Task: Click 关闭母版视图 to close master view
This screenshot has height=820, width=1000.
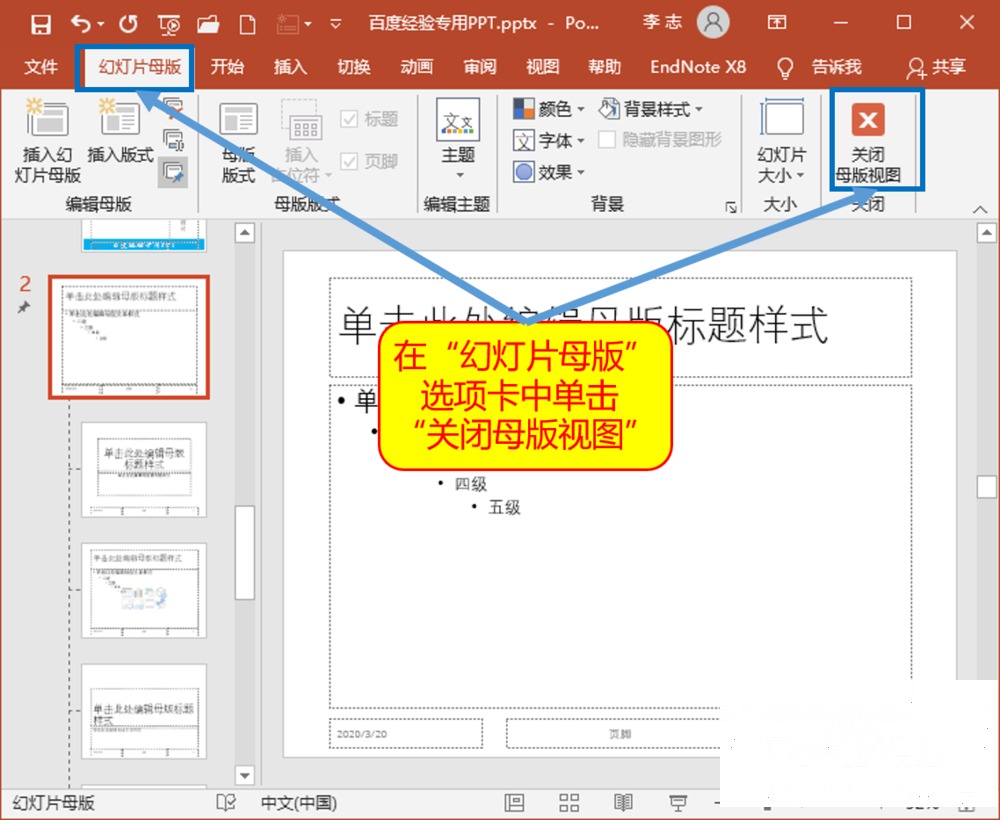Action: [x=869, y=143]
